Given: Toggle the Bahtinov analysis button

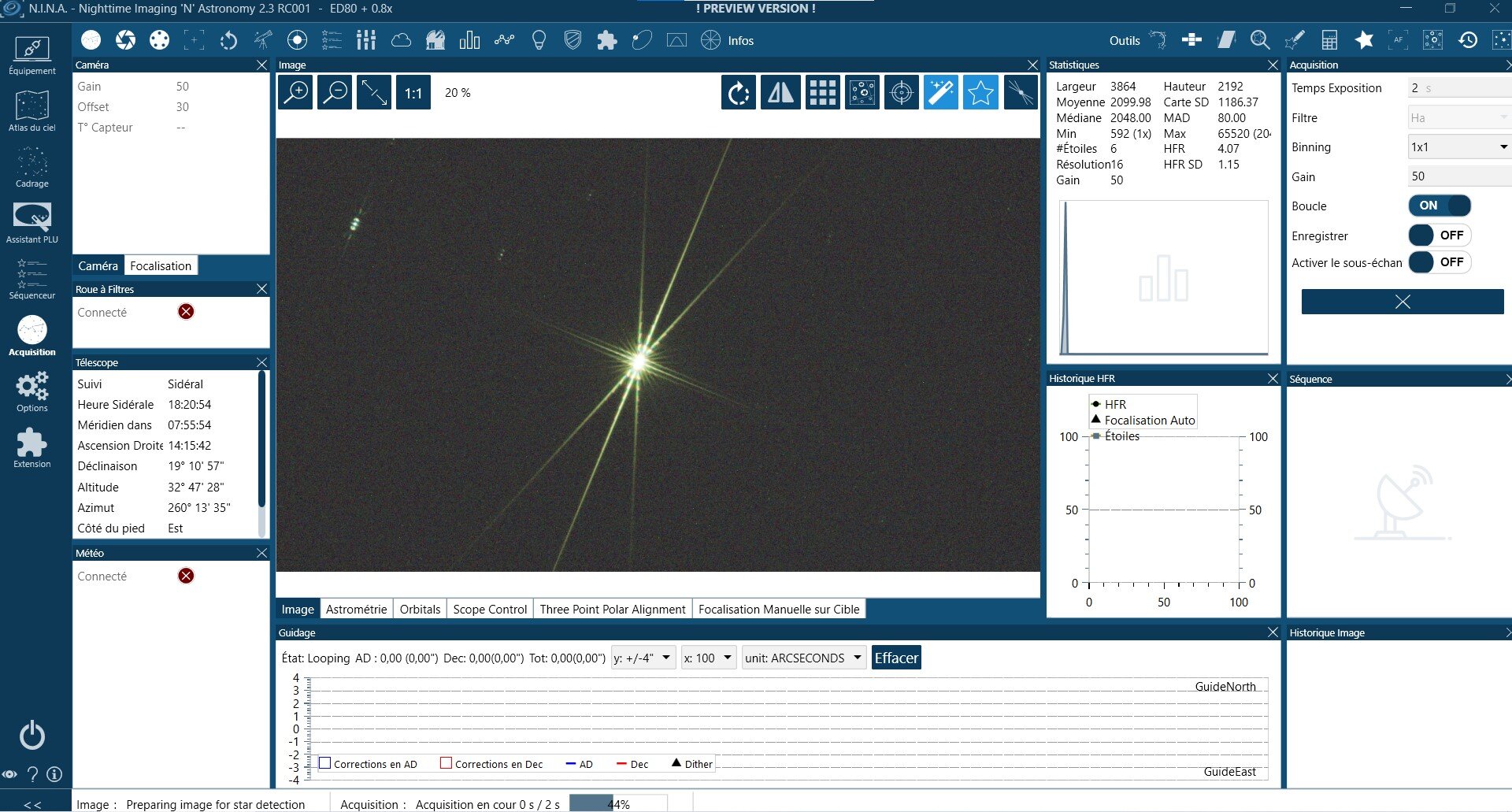Looking at the screenshot, I should 1021,93.
